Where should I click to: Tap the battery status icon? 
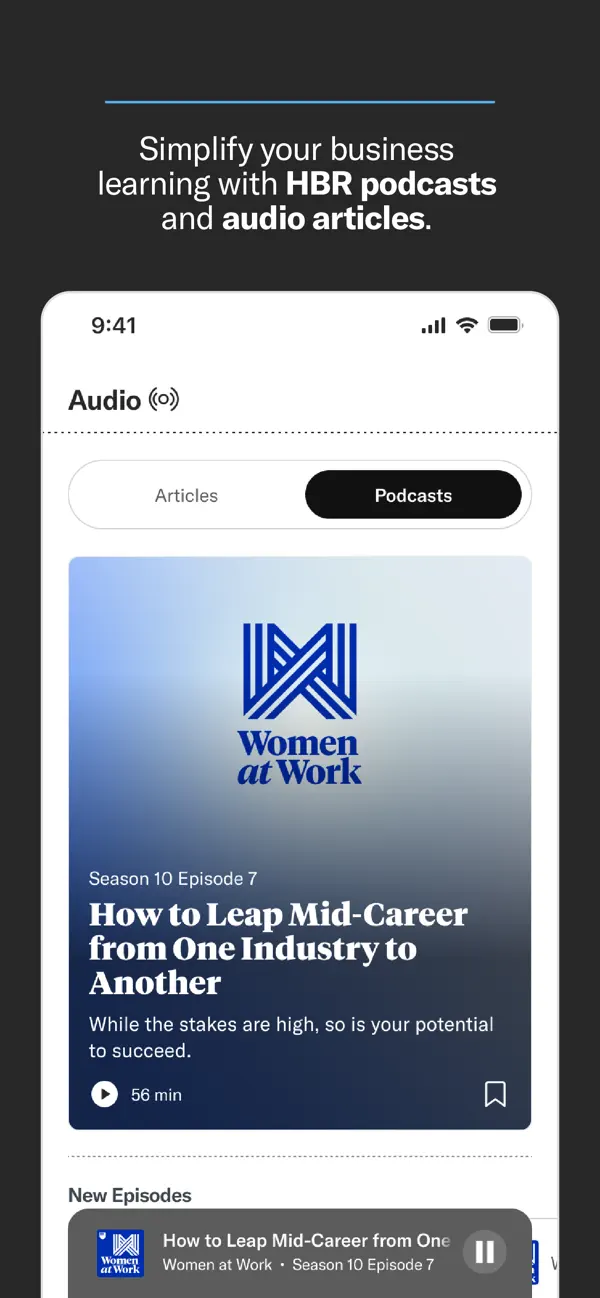[x=505, y=325]
